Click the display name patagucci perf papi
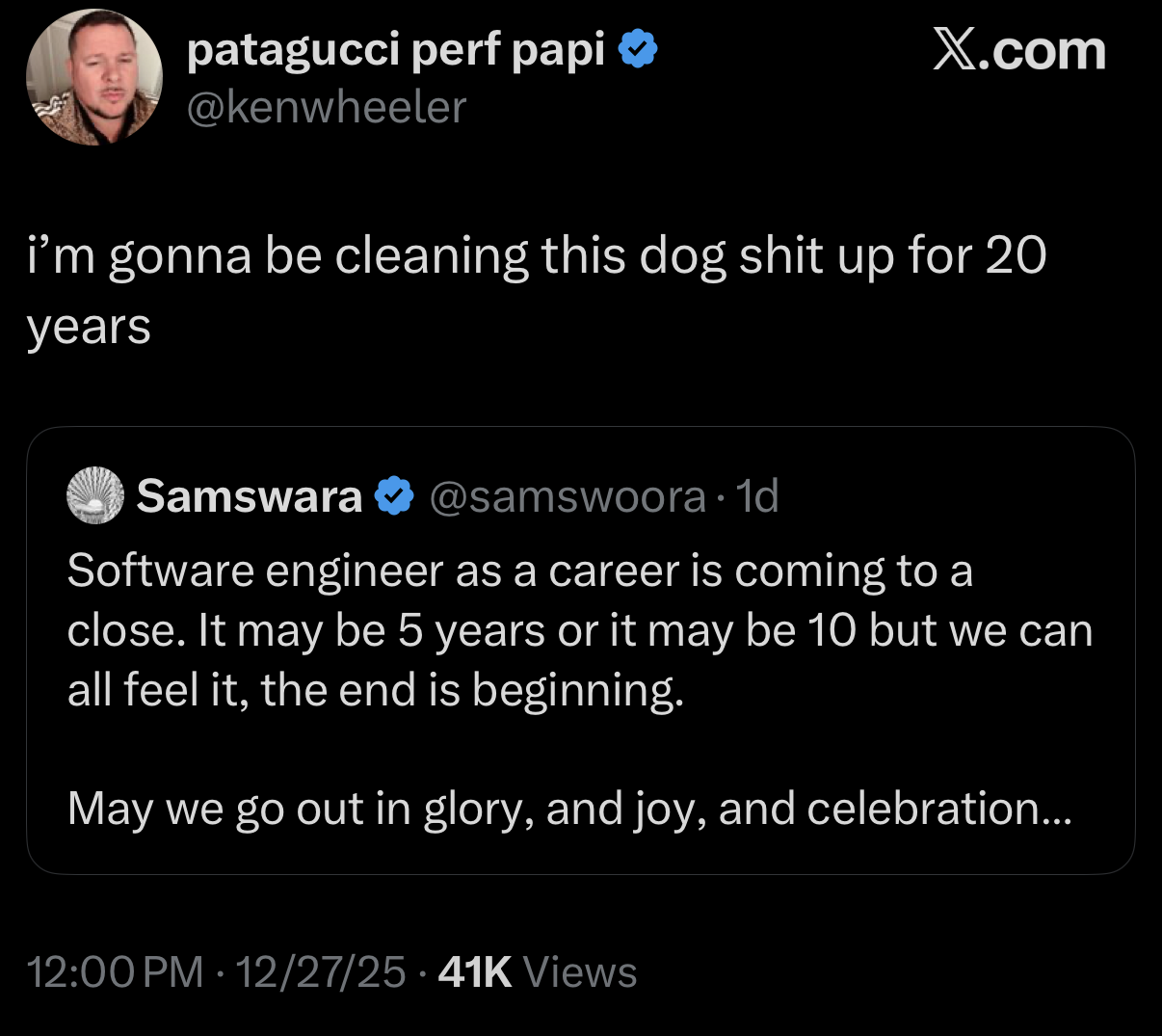This screenshot has width=1162, height=1036. pos(395,50)
